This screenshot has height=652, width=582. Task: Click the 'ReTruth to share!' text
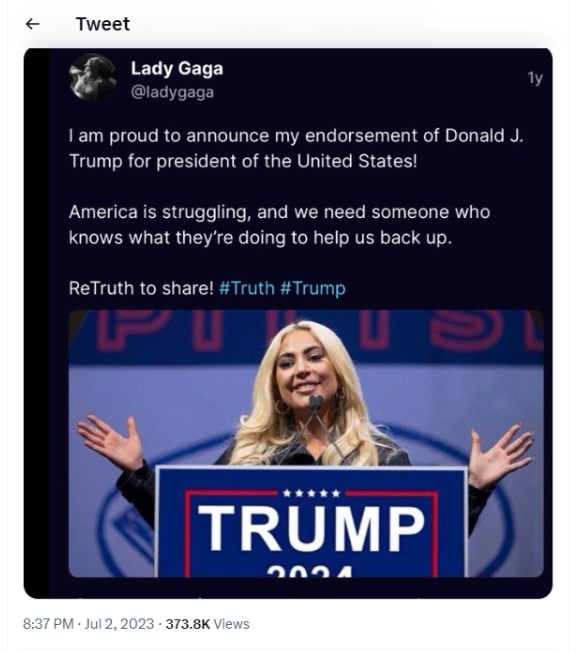point(141,288)
